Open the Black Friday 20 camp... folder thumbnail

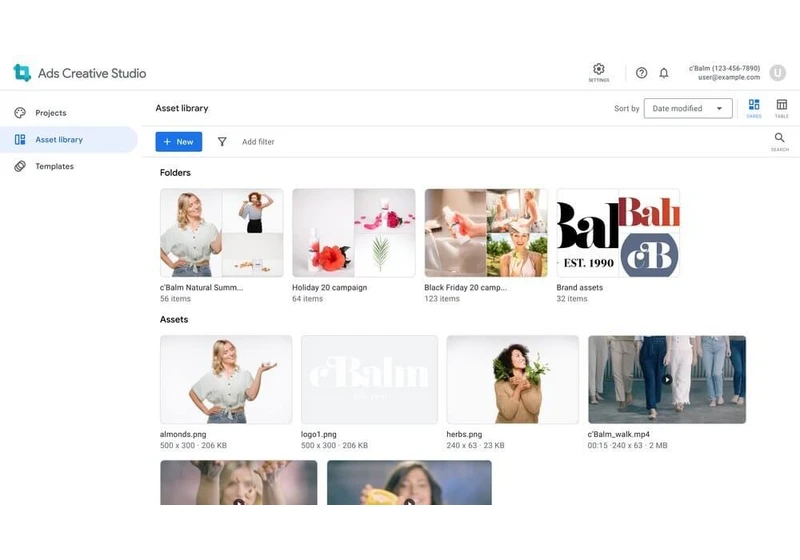pyautogui.click(x=486, y=233)
